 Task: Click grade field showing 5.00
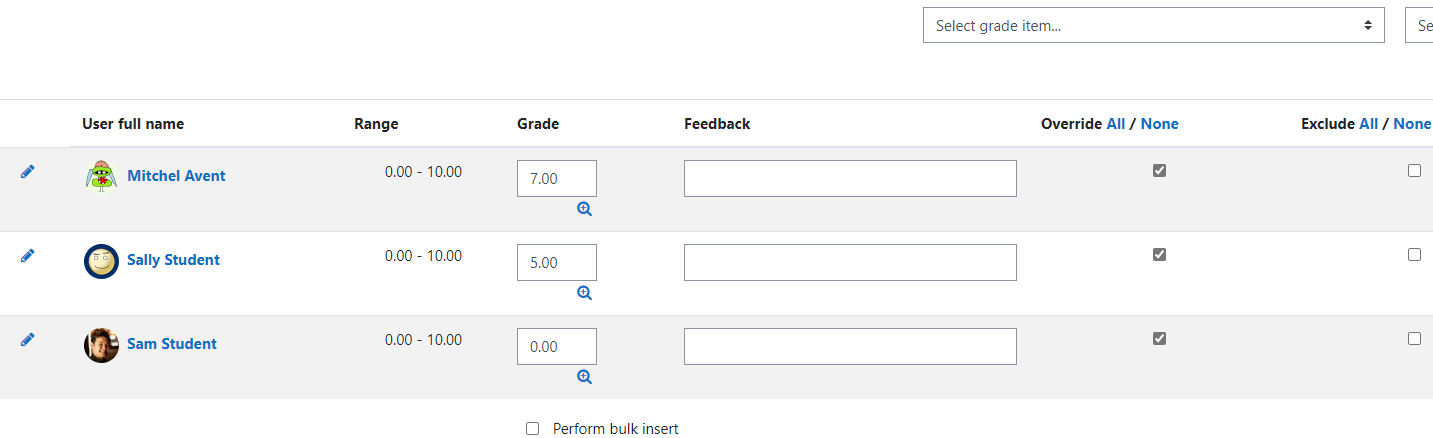coord(557,263)
